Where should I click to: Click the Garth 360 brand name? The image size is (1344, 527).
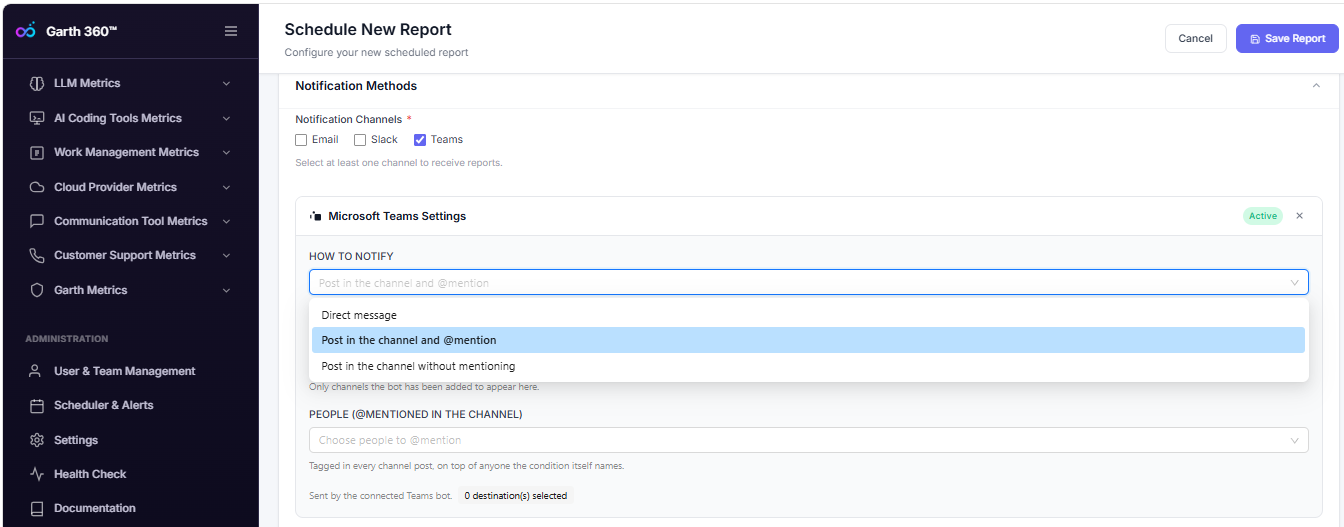(82, 31)
